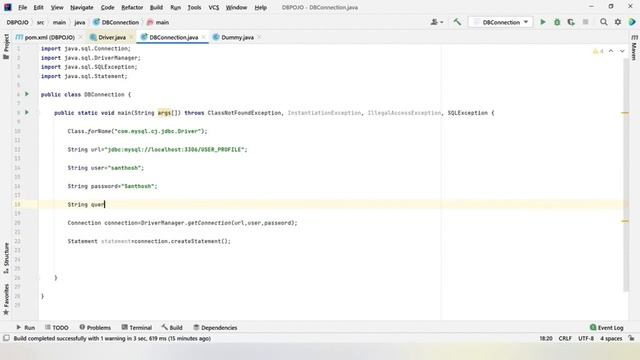Click src breadcrumb in navigation bar
The width and height of the screenshot is (640, 360).
(40, 22)
